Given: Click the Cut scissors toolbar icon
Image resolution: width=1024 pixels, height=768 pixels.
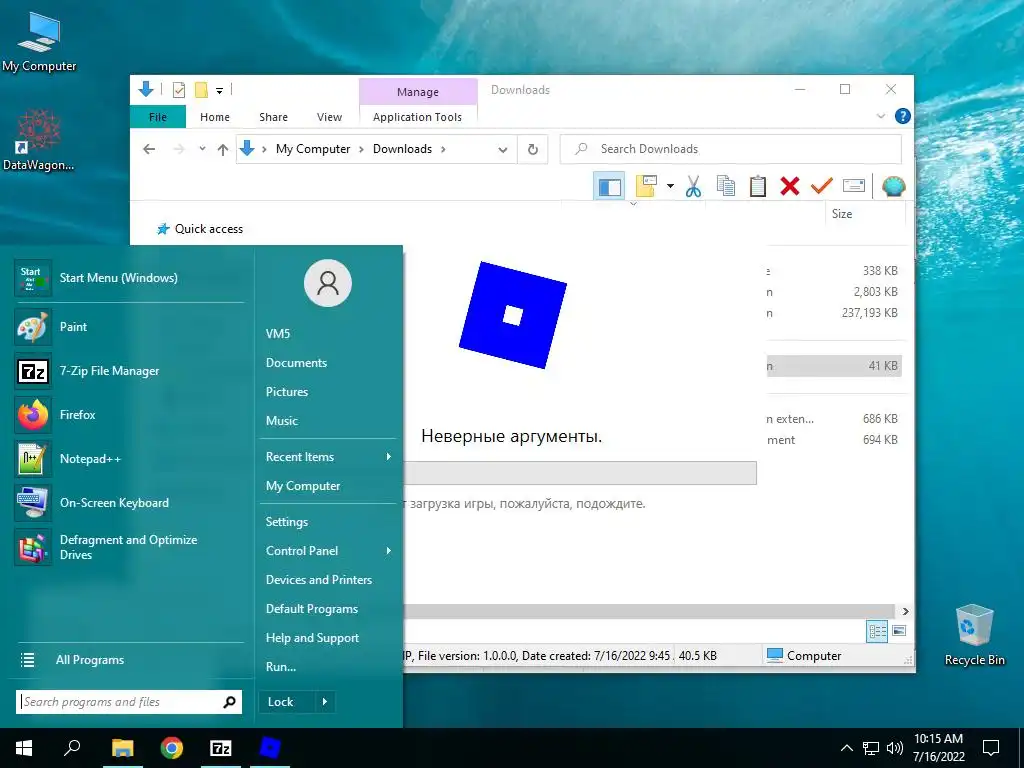Looking at the screenshot, I should [694, 187].
